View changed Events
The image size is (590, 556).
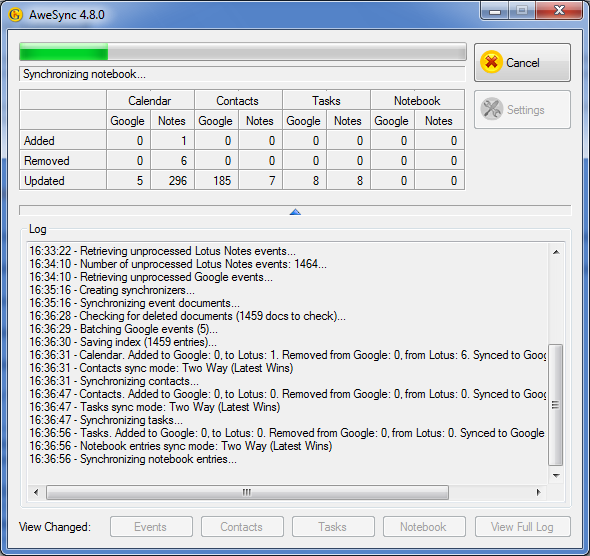151,527
